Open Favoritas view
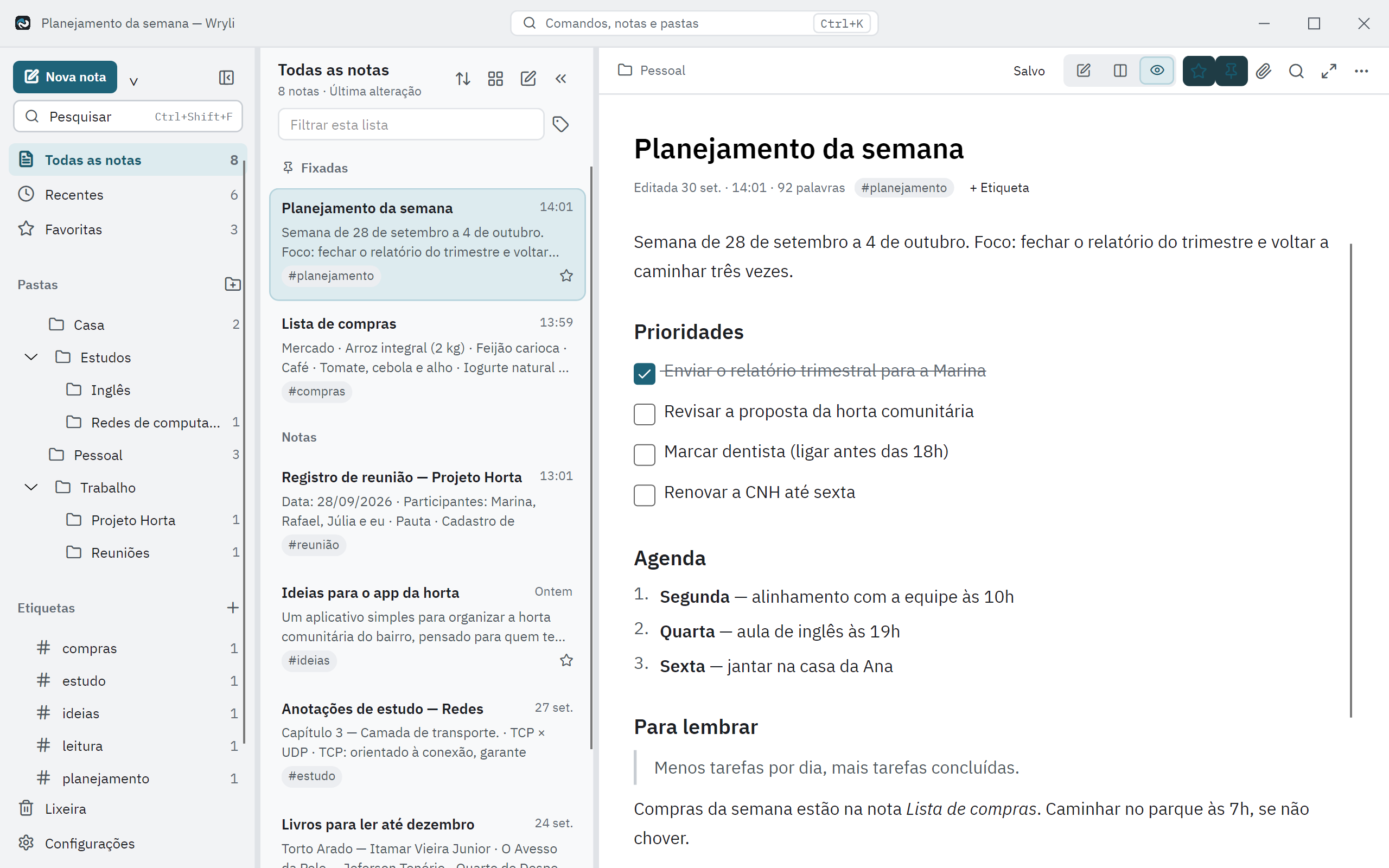This screenshot has width=1389, height=868. tap(128, 229)
